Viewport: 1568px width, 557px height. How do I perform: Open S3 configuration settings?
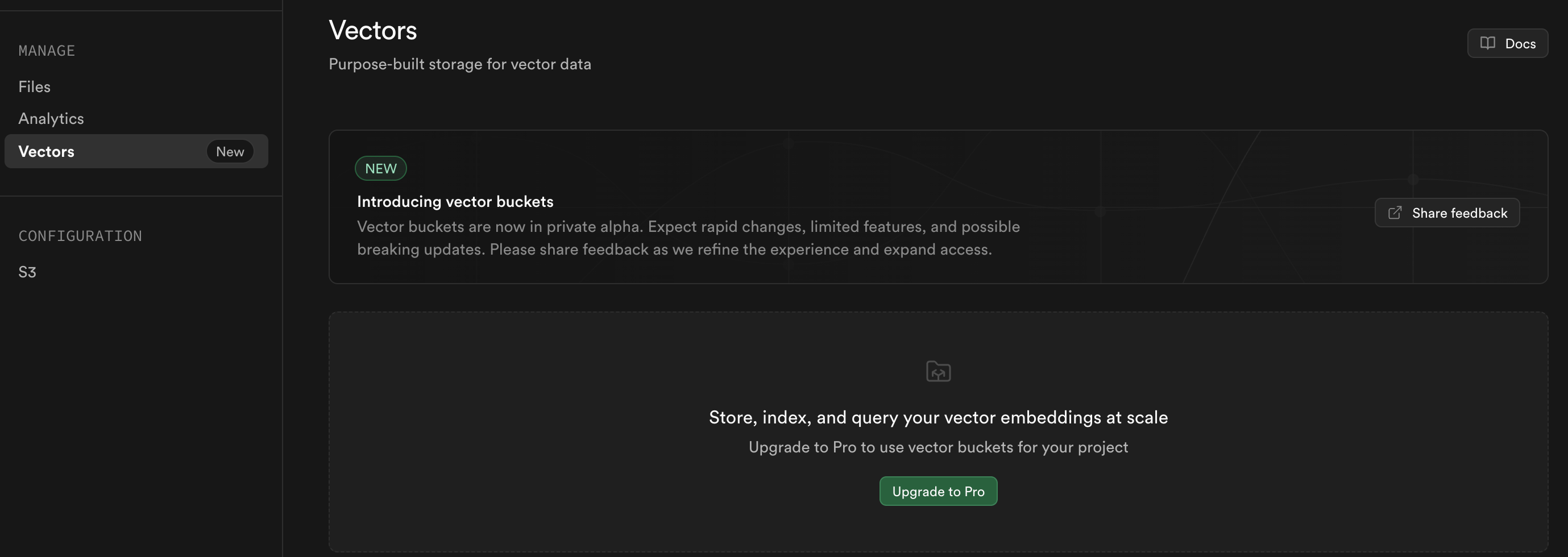point(27,272)
